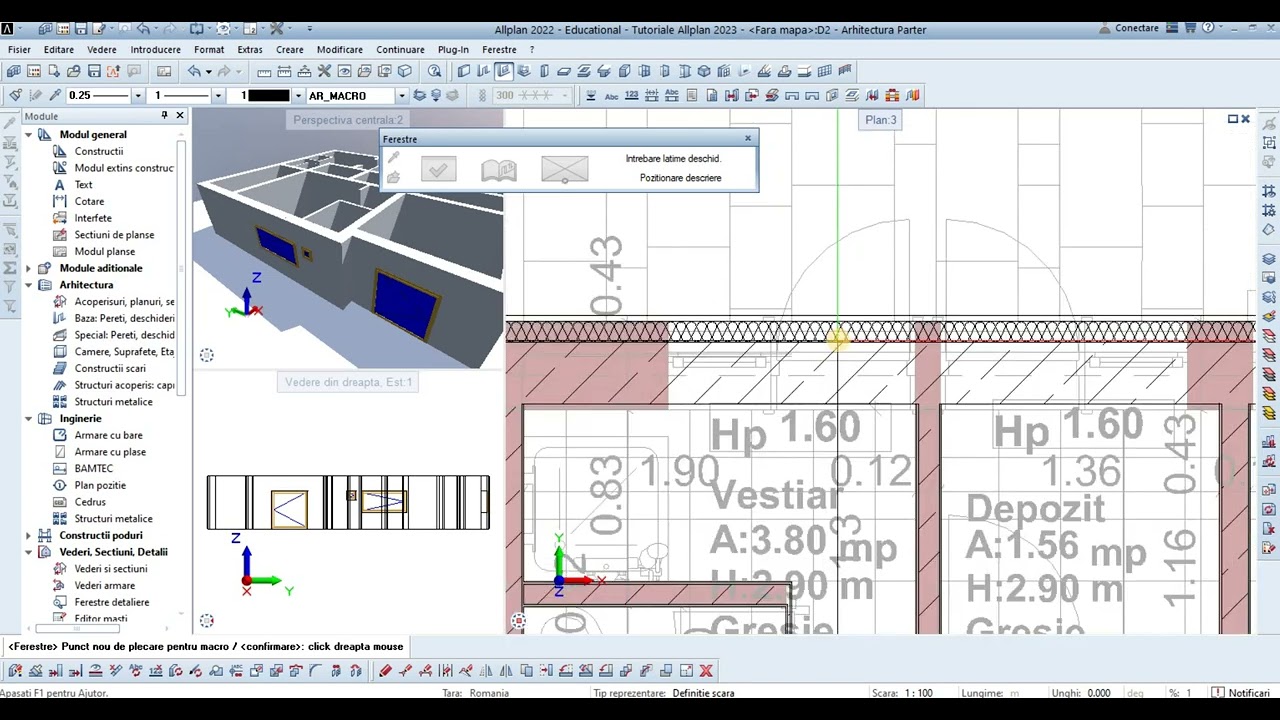Image resolution: width=1280 pixels, height=720 pixels.
Task: Click the format paintbrush icon left of pen thickness
Action: pyautogui.click(x=15, y=95)
